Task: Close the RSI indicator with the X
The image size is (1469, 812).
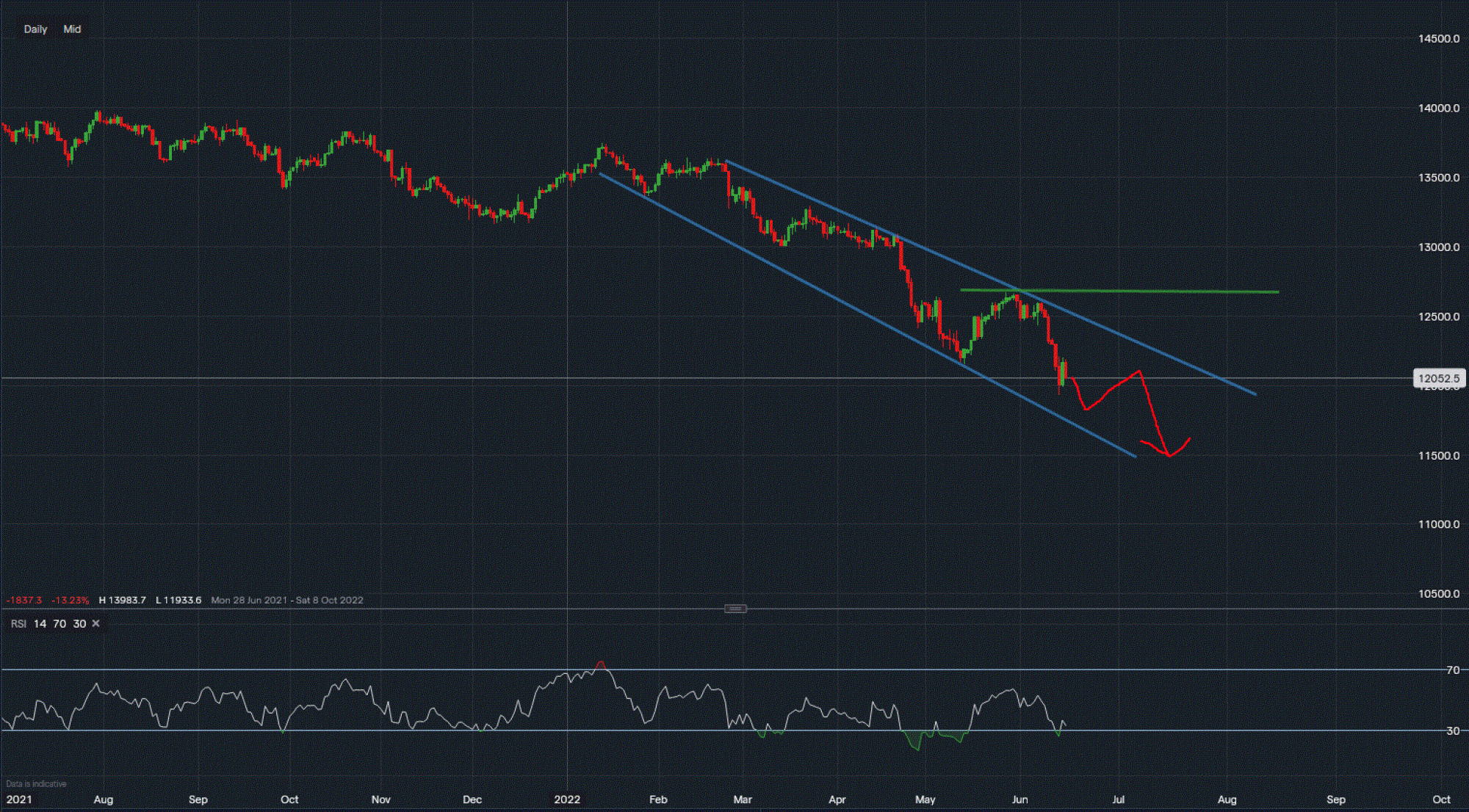Action: click(95, 623)
